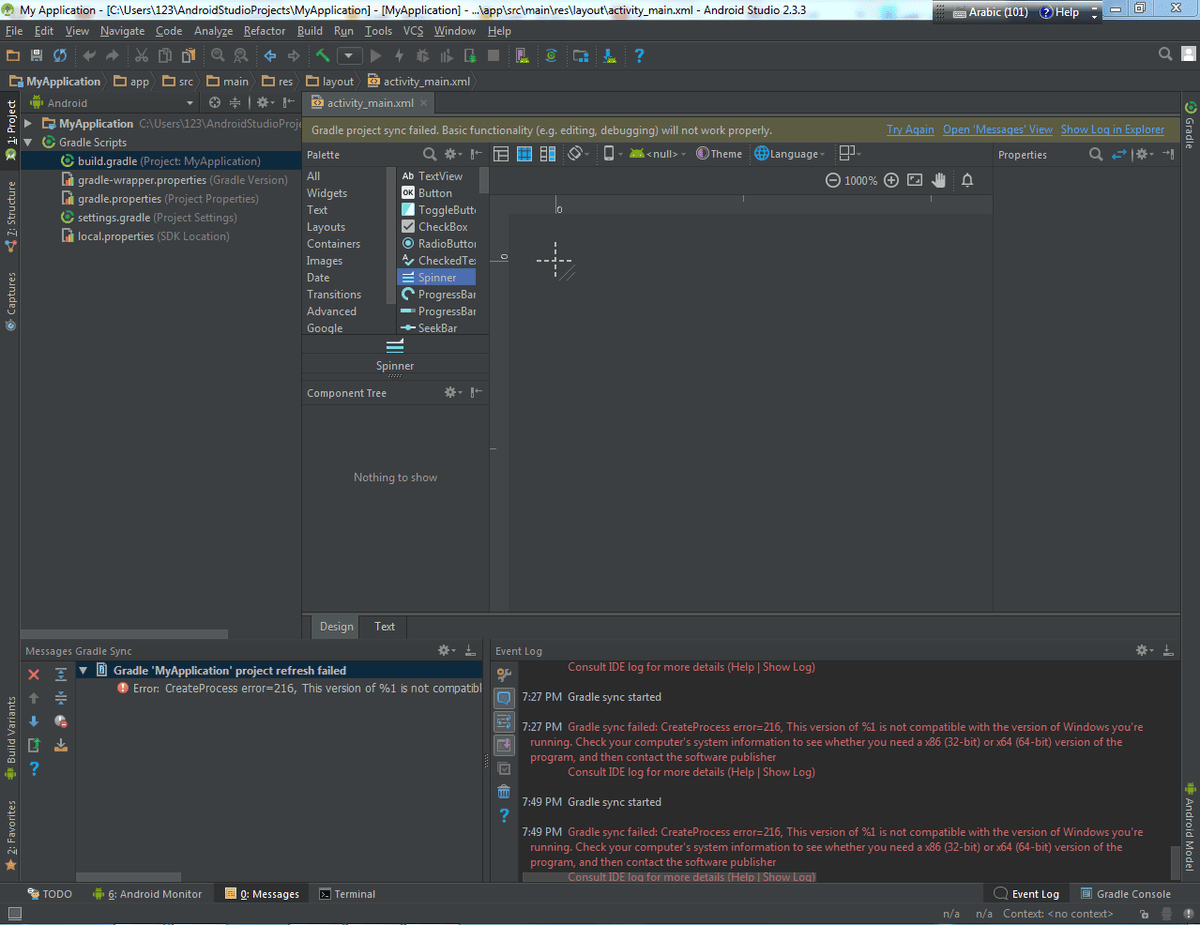Image resolution: width=1200 pixels, height=925 pixels.
Task: Select build.gradle (Project: MyApplication) file
Action: coord(161,161)
